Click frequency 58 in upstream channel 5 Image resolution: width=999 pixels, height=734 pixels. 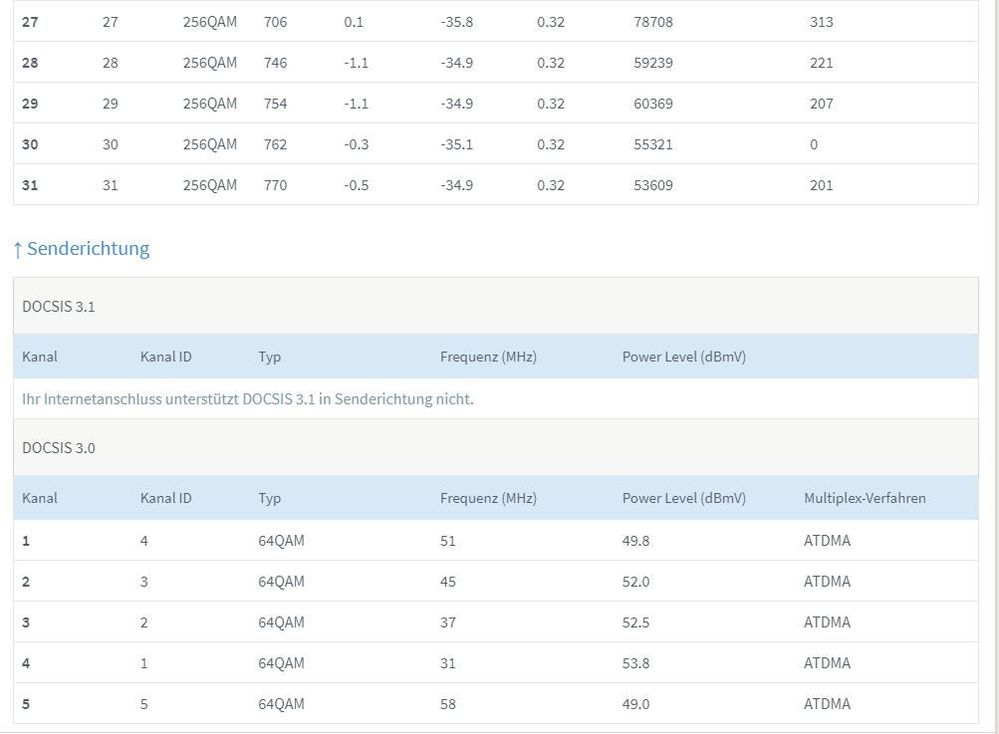[448, 703]
